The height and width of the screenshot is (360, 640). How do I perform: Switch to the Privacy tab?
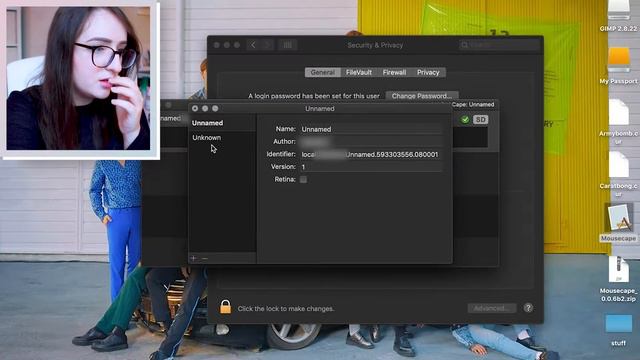[428, 72]
